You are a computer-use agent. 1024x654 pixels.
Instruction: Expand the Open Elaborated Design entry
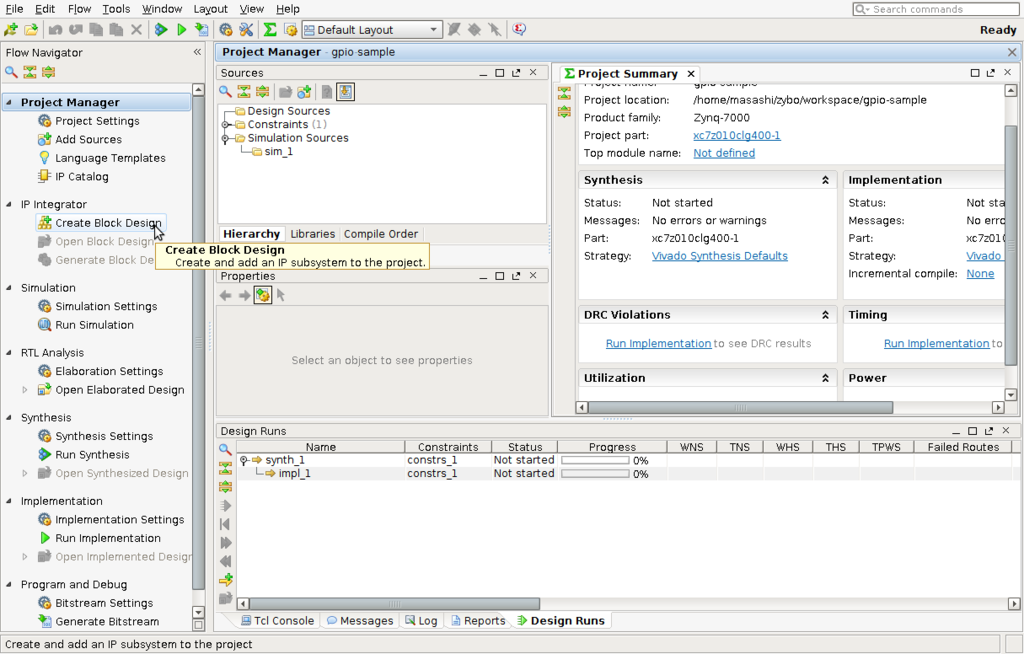click(25, 390)
